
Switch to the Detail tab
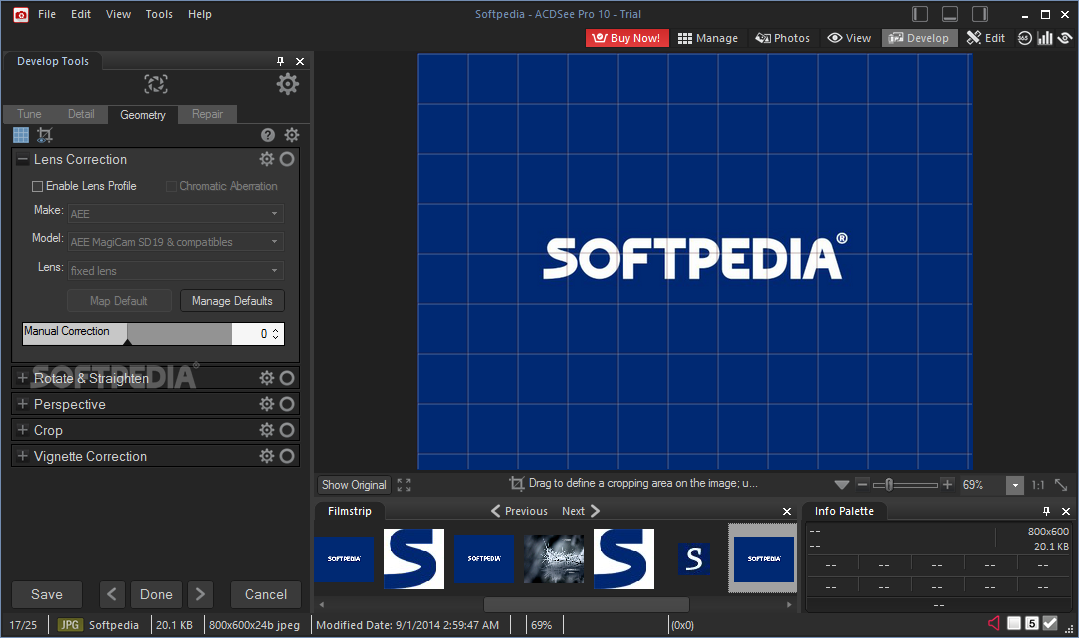coord(81,114)
